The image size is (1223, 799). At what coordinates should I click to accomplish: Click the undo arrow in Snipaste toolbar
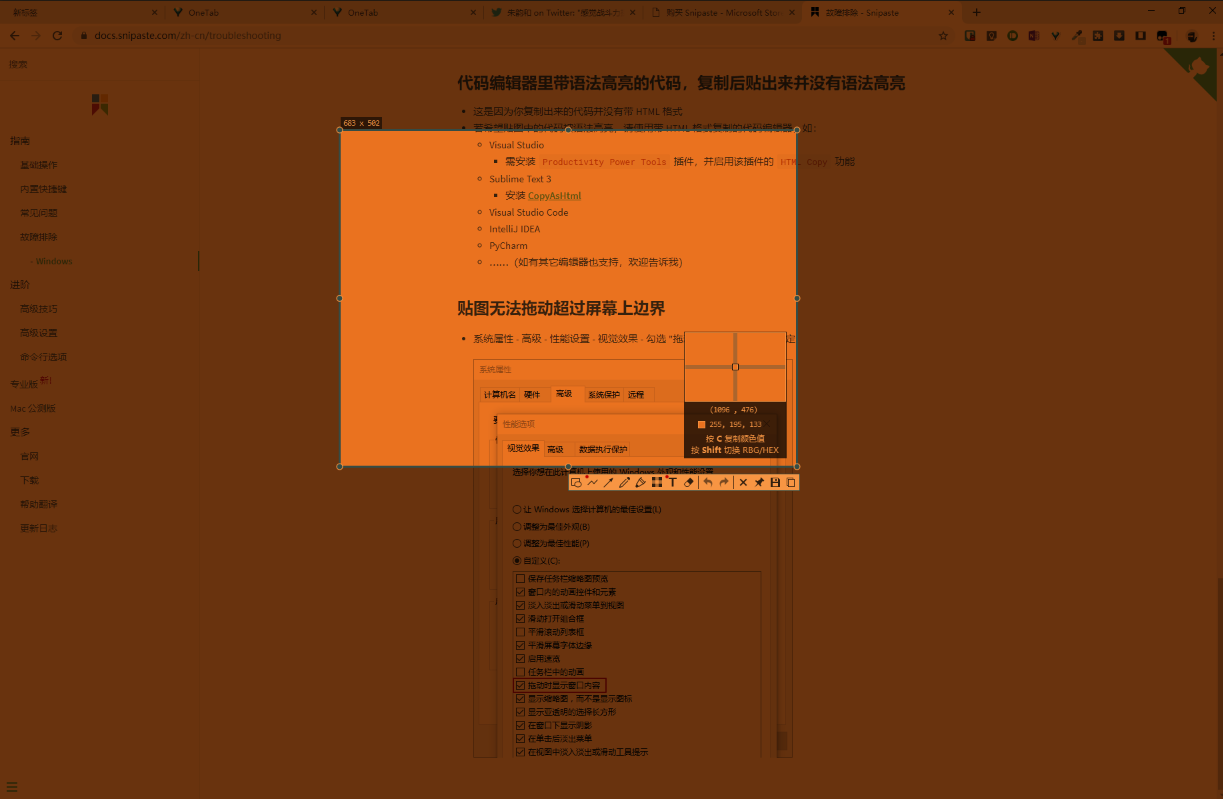[x=708, y=483]
